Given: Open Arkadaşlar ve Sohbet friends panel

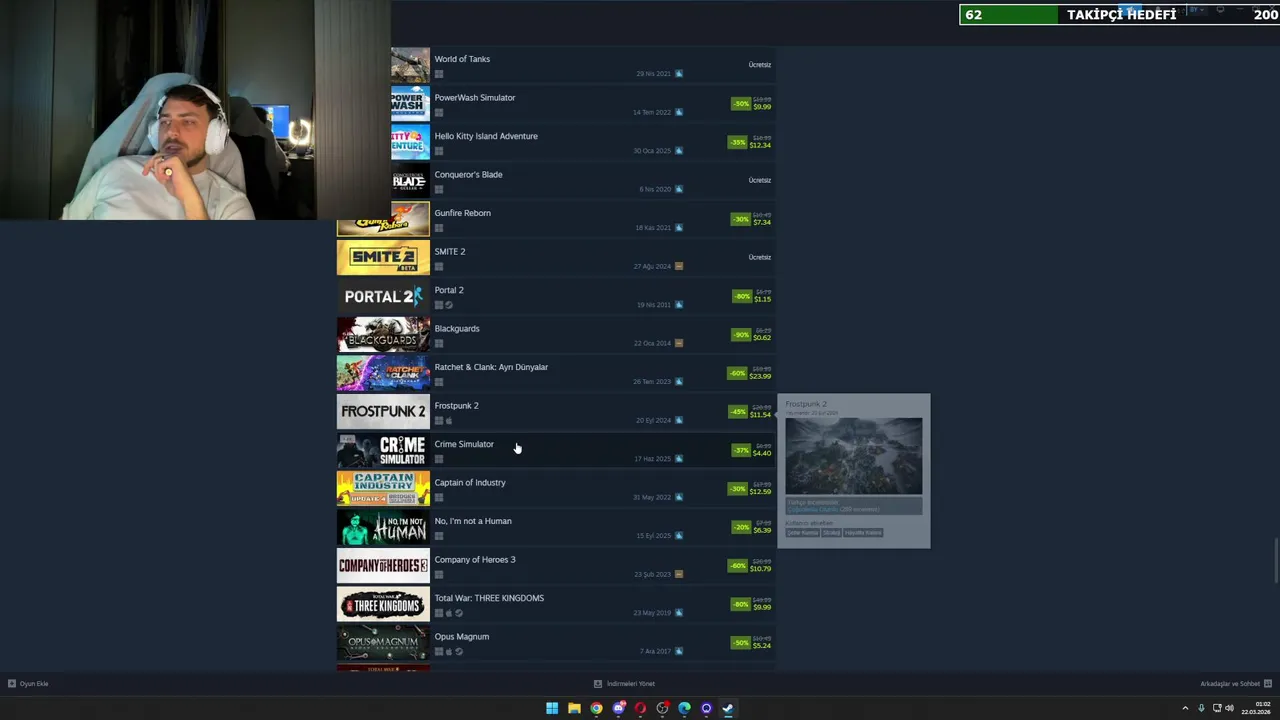Looking at the screenshot, I should click(x=1236, y=684).
